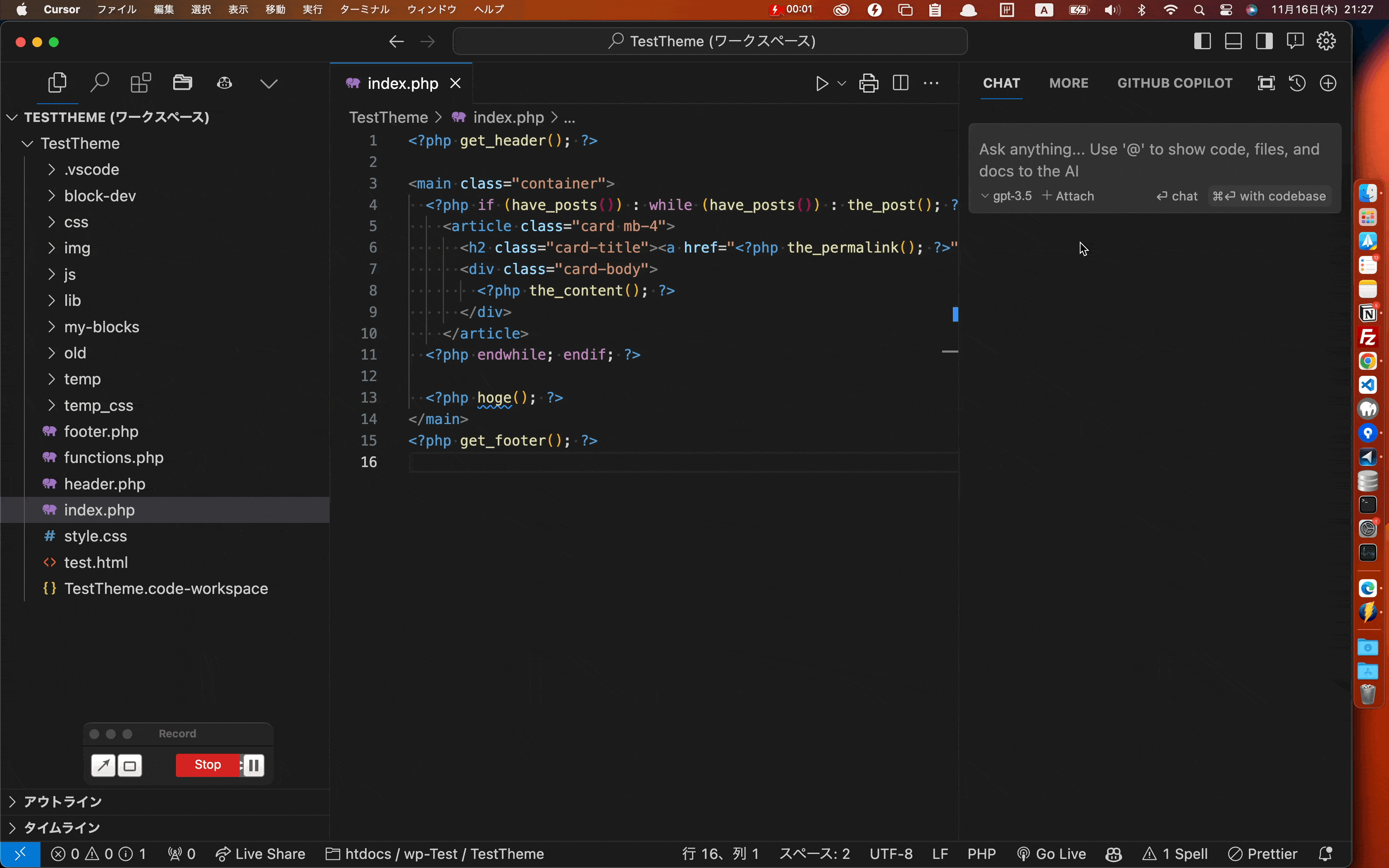Toggle the GITHUB COPILOT panel tab
Screen dimensions: 1389x868
click(1175, 83)
